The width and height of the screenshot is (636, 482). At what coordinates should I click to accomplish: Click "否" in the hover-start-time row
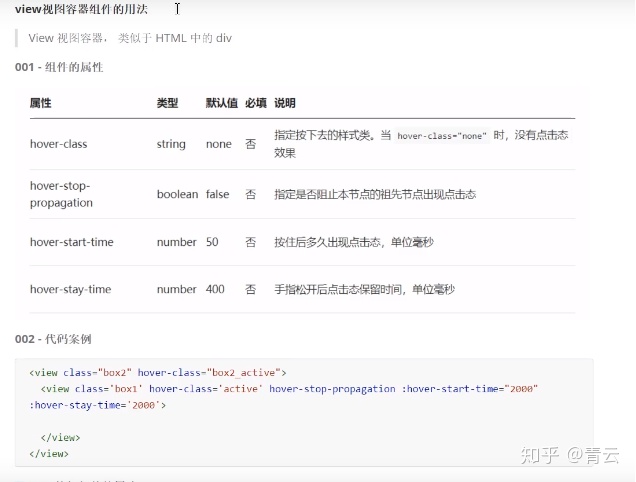pyautogui.click(x=251, y=242)
